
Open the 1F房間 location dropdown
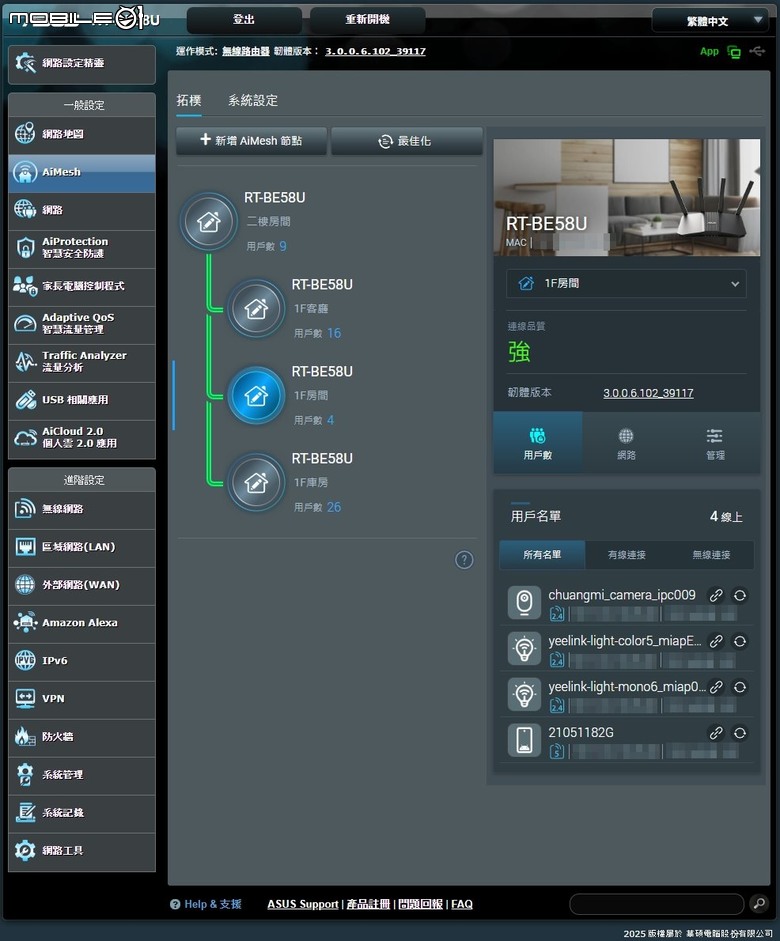[x=626, y=283]
